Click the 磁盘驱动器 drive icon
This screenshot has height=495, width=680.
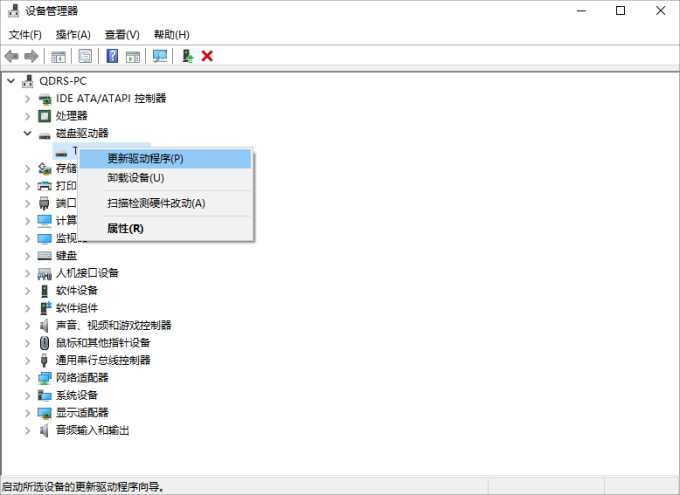pos(44,135)
